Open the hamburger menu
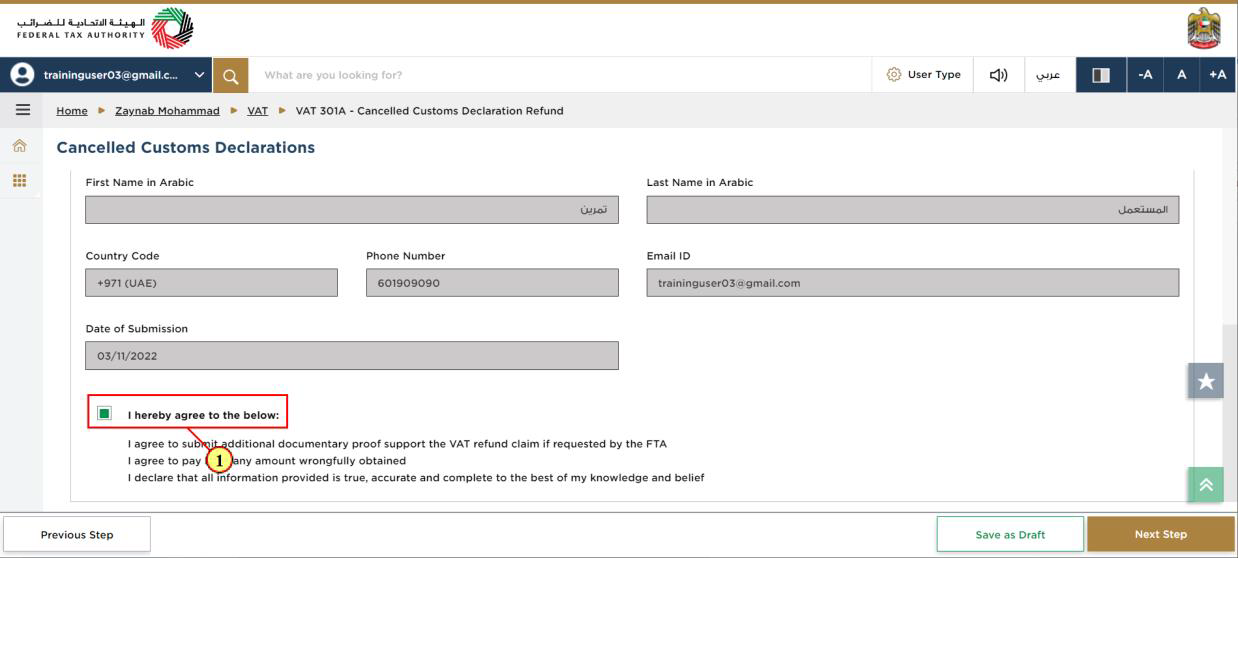This screenshot has width=1238, height=648. click(21, 110)
